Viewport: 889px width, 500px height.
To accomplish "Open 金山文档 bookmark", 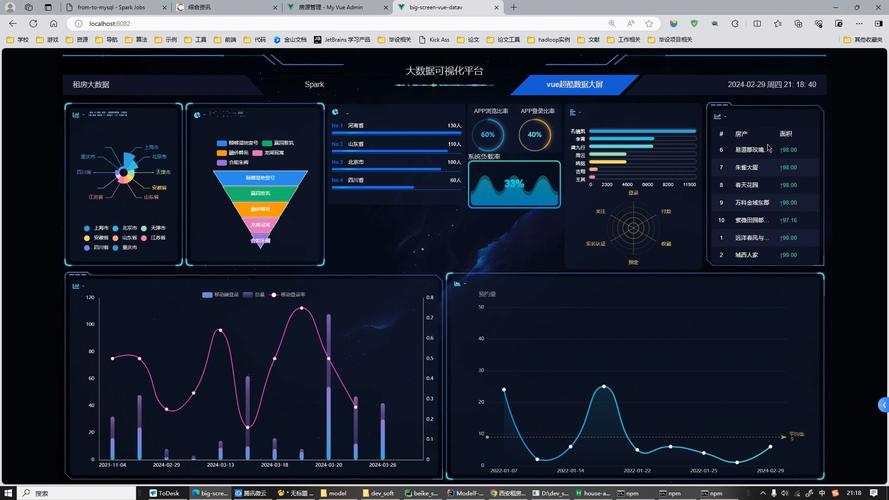I will click(290, 40).
